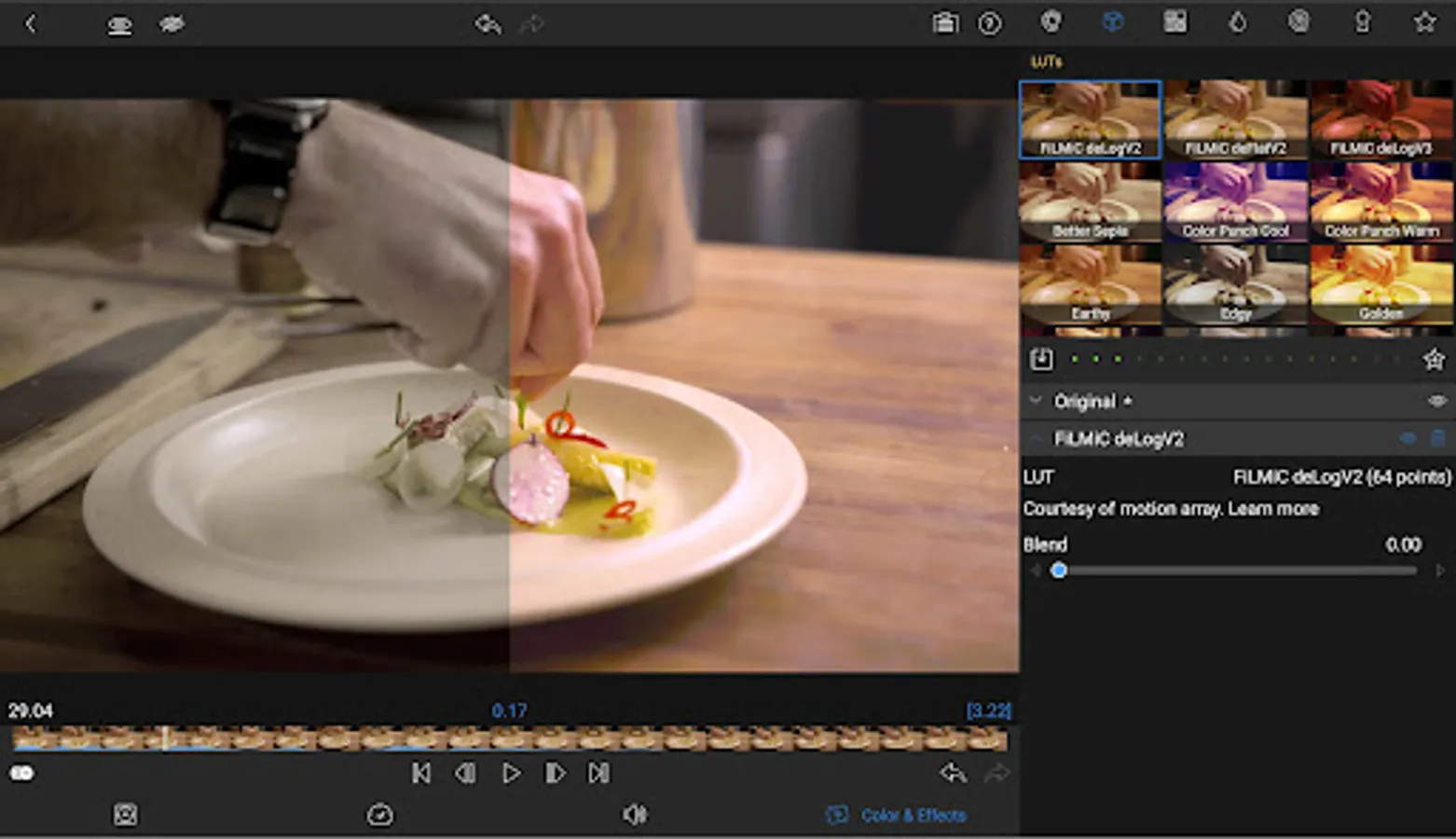The image size is (1456, 839).
Task: Toggle the FiLMiC deLogV2 effect eye icon
Action: tap(1408, 438)
